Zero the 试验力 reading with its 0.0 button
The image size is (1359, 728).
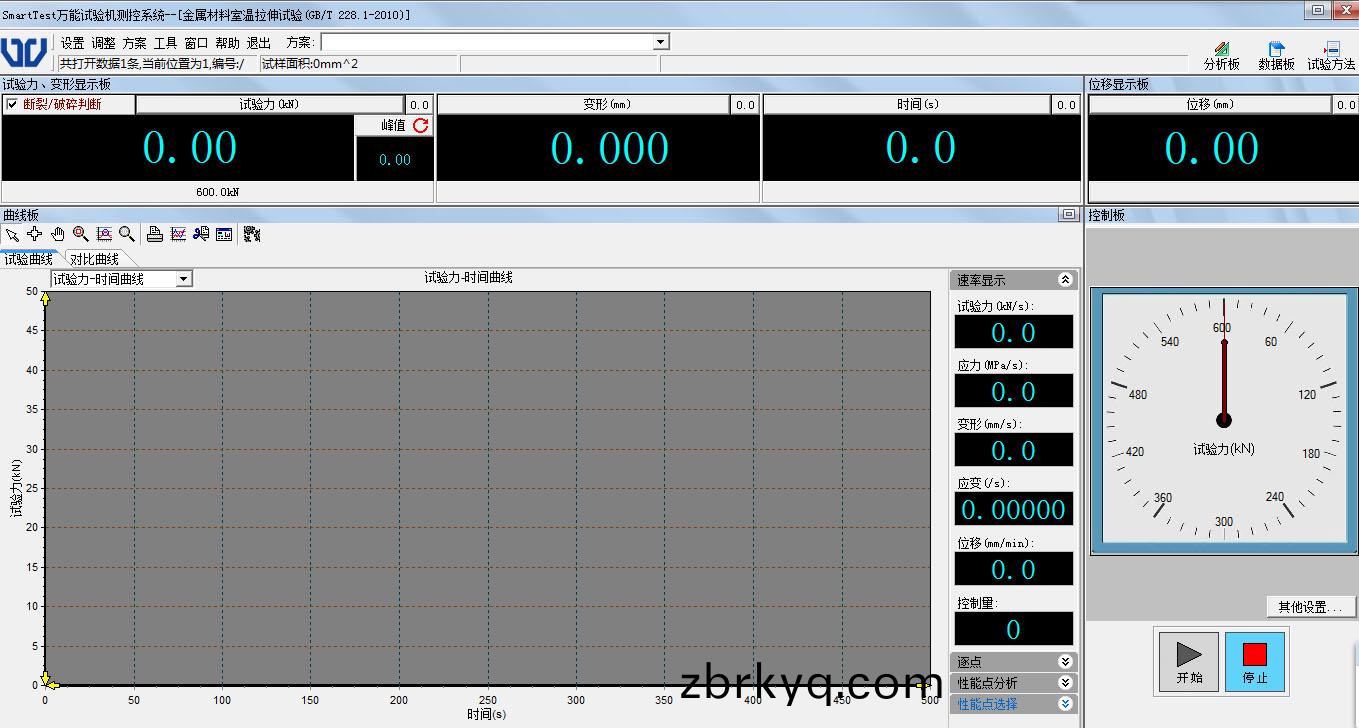pos(420,104)
